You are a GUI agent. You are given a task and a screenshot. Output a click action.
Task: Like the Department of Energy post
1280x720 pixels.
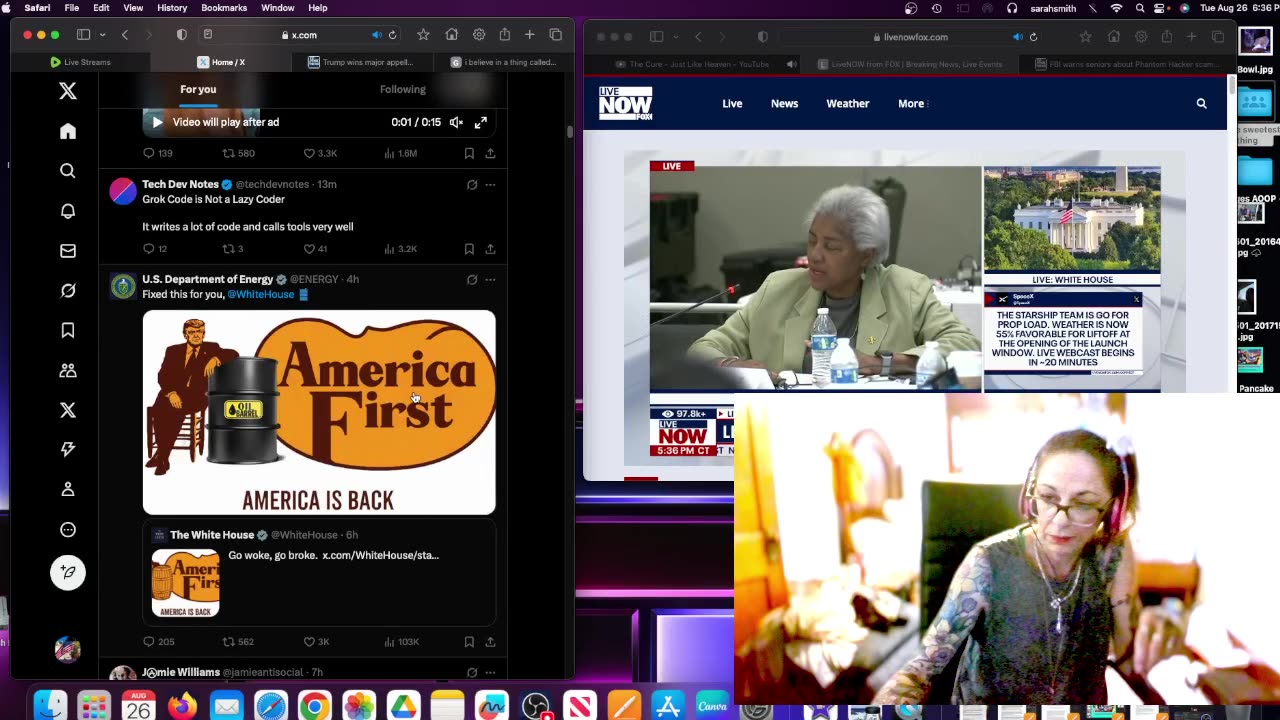tap(309, 642)
